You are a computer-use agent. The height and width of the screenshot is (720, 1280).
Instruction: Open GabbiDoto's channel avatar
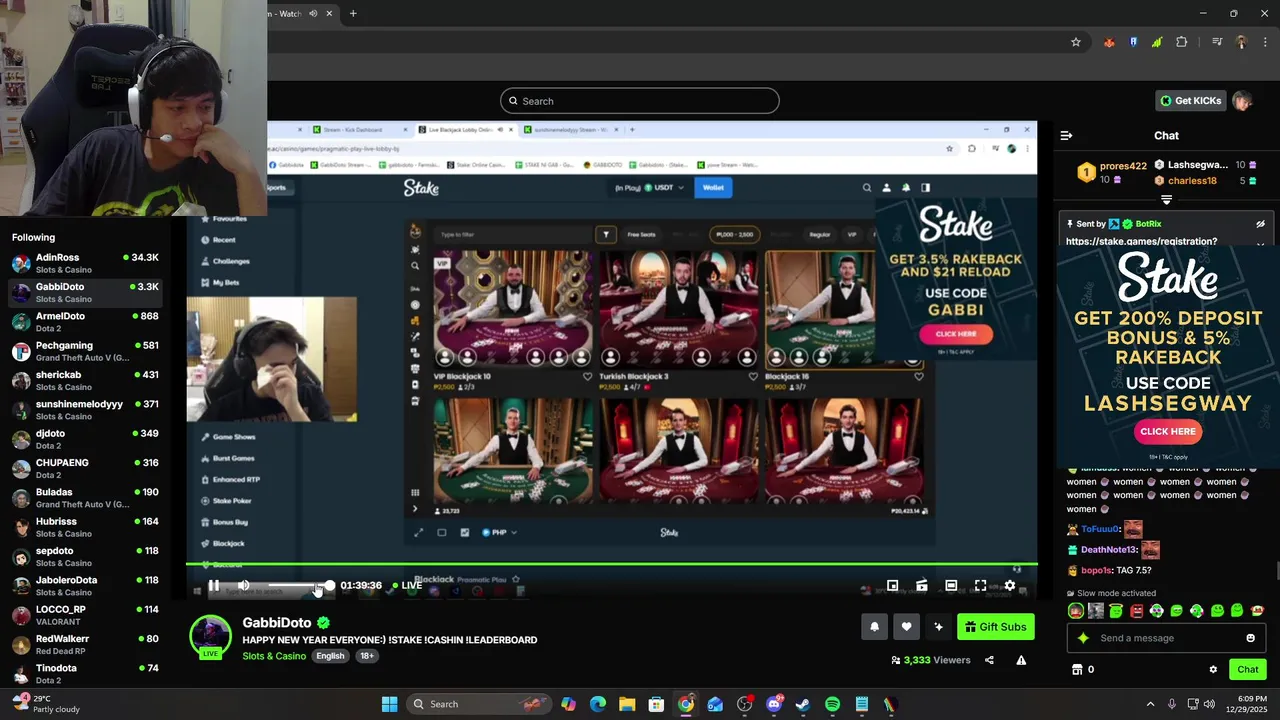[x=210, y=636]
